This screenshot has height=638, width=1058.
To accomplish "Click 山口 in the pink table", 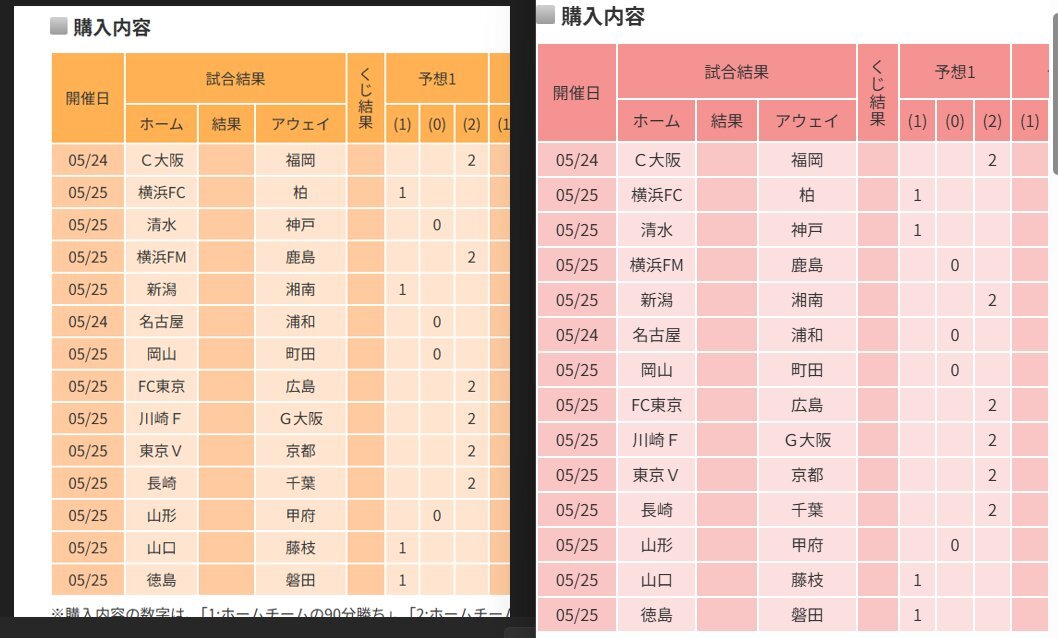I will tap(657, 581).
